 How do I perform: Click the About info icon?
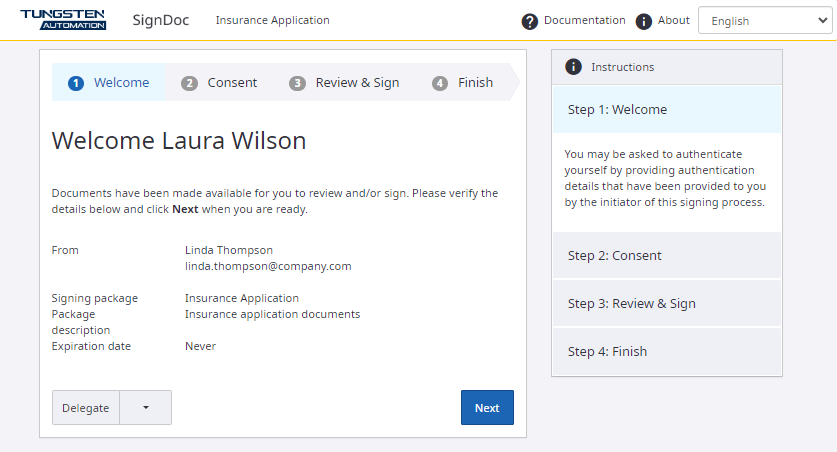point(644,21)
